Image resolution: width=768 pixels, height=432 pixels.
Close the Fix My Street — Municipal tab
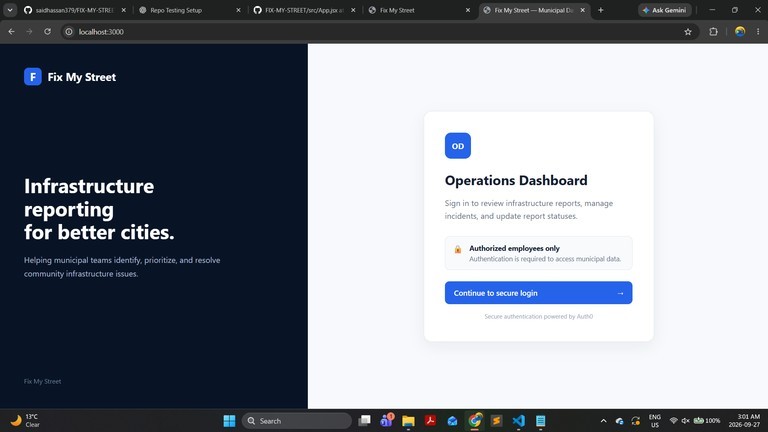pos(582,10)
